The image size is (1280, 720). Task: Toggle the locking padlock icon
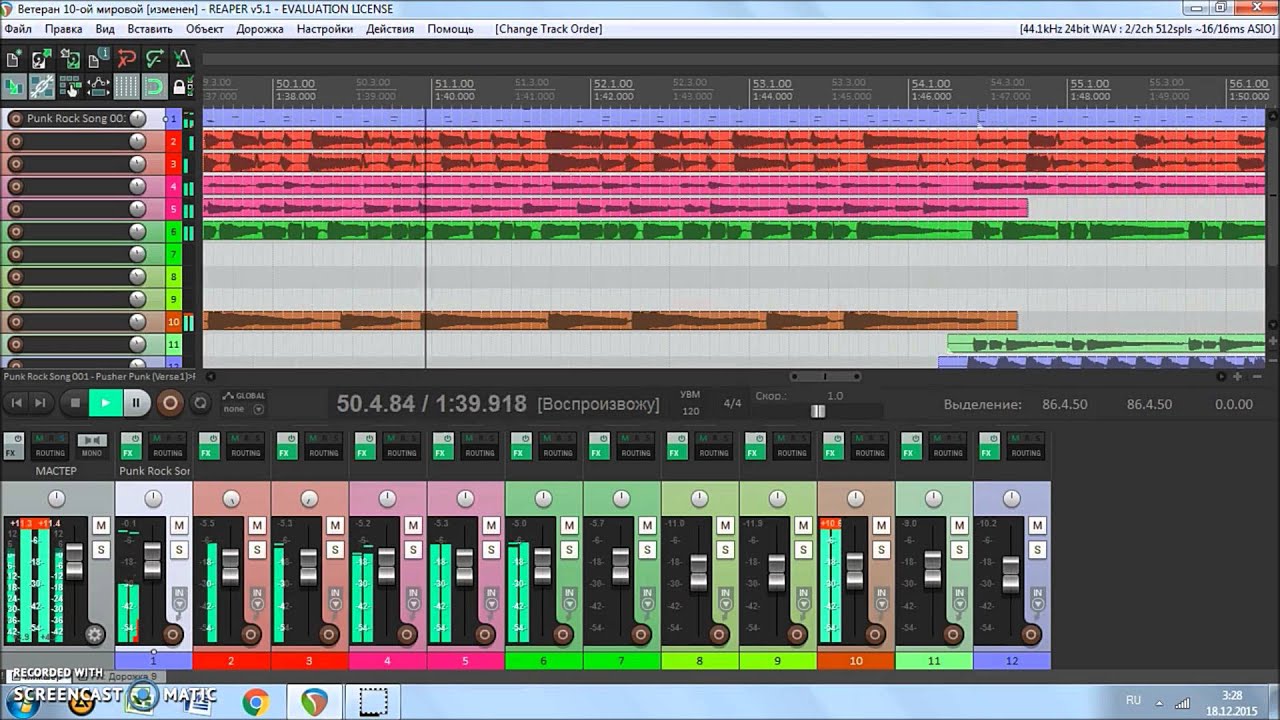point(180,87)
